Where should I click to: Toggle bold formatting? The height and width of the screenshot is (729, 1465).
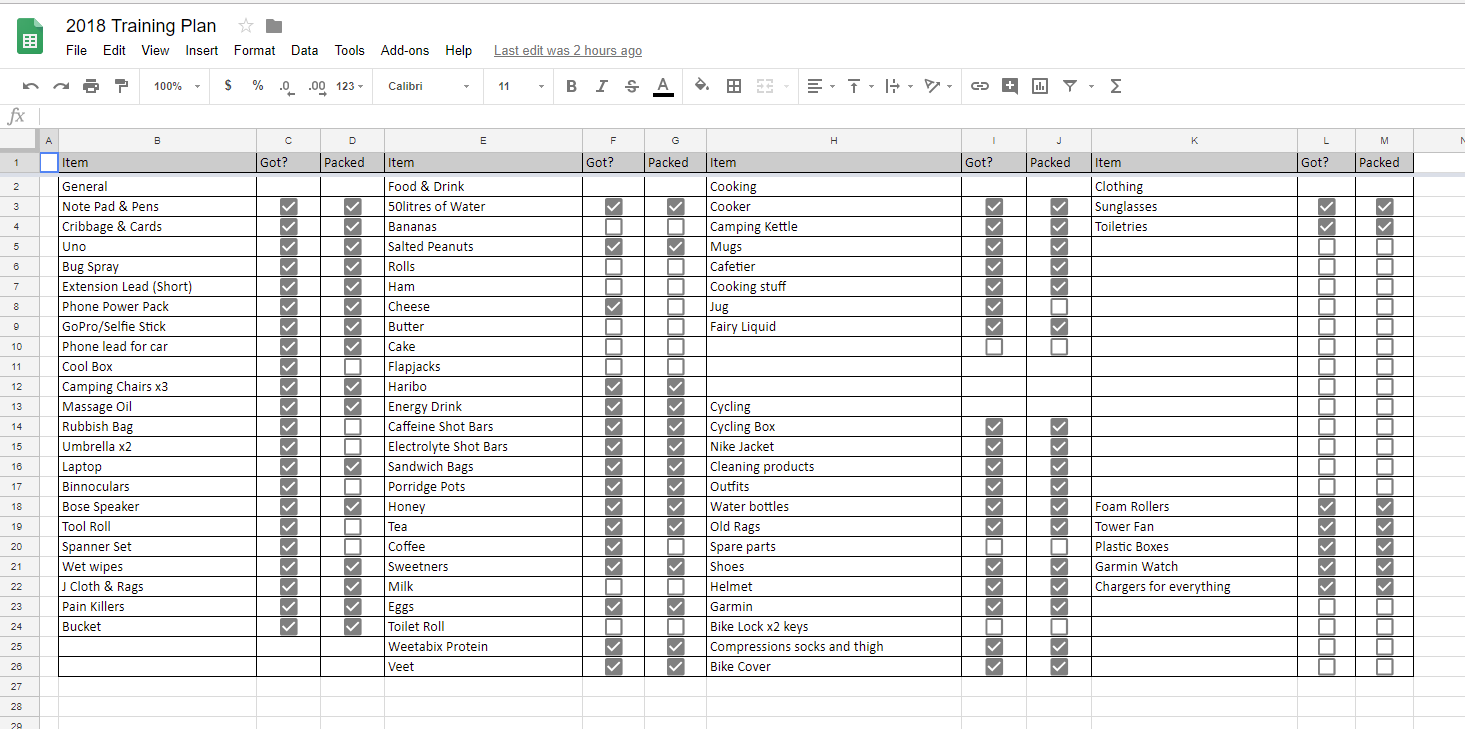(x=571, y=86)
